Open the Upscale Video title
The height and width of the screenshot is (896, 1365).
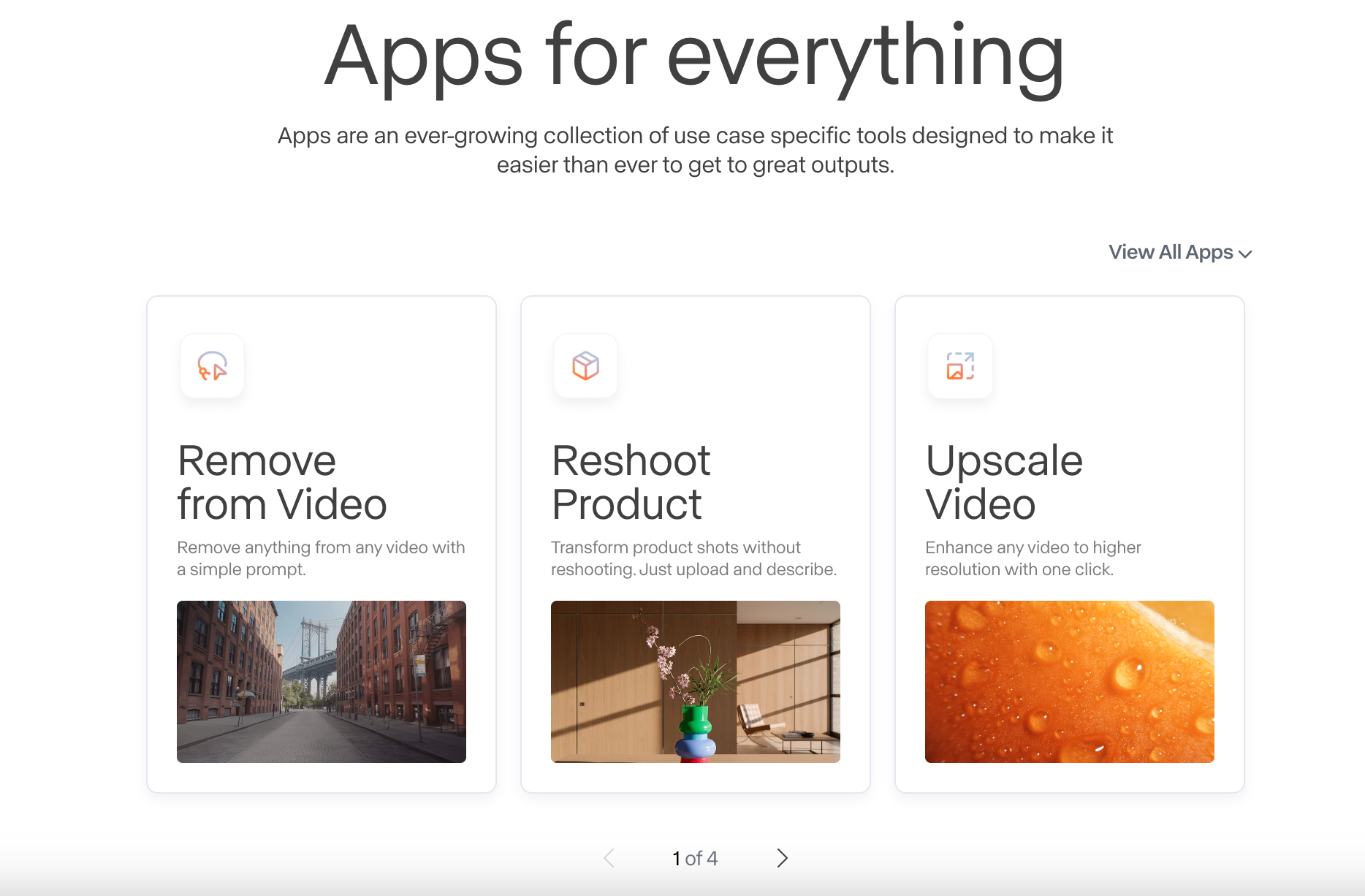(1003, 482)
